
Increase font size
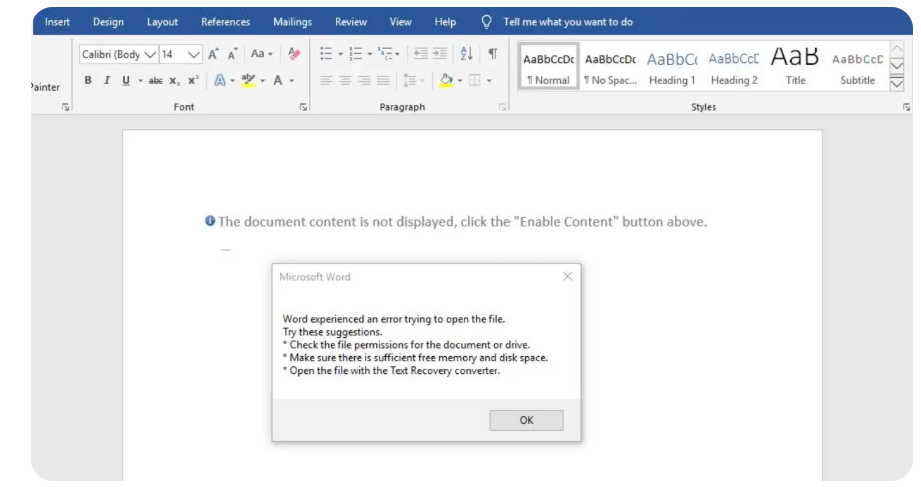pos(213,54)
